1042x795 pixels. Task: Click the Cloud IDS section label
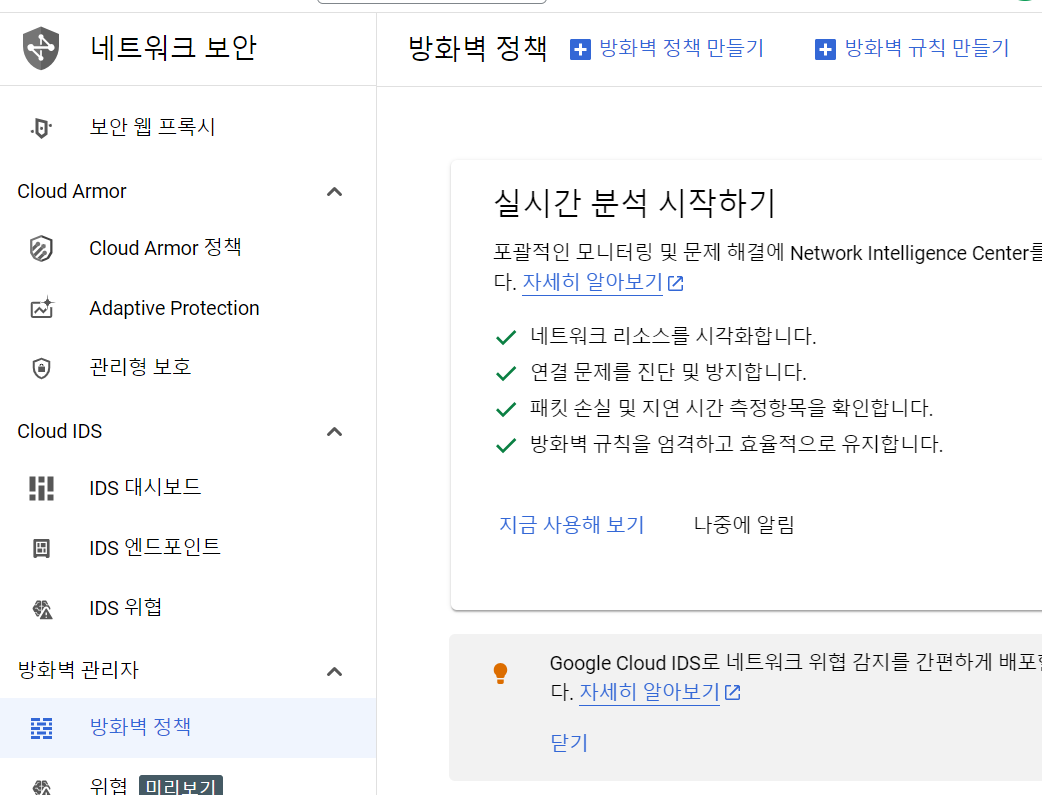click(60, 431)
